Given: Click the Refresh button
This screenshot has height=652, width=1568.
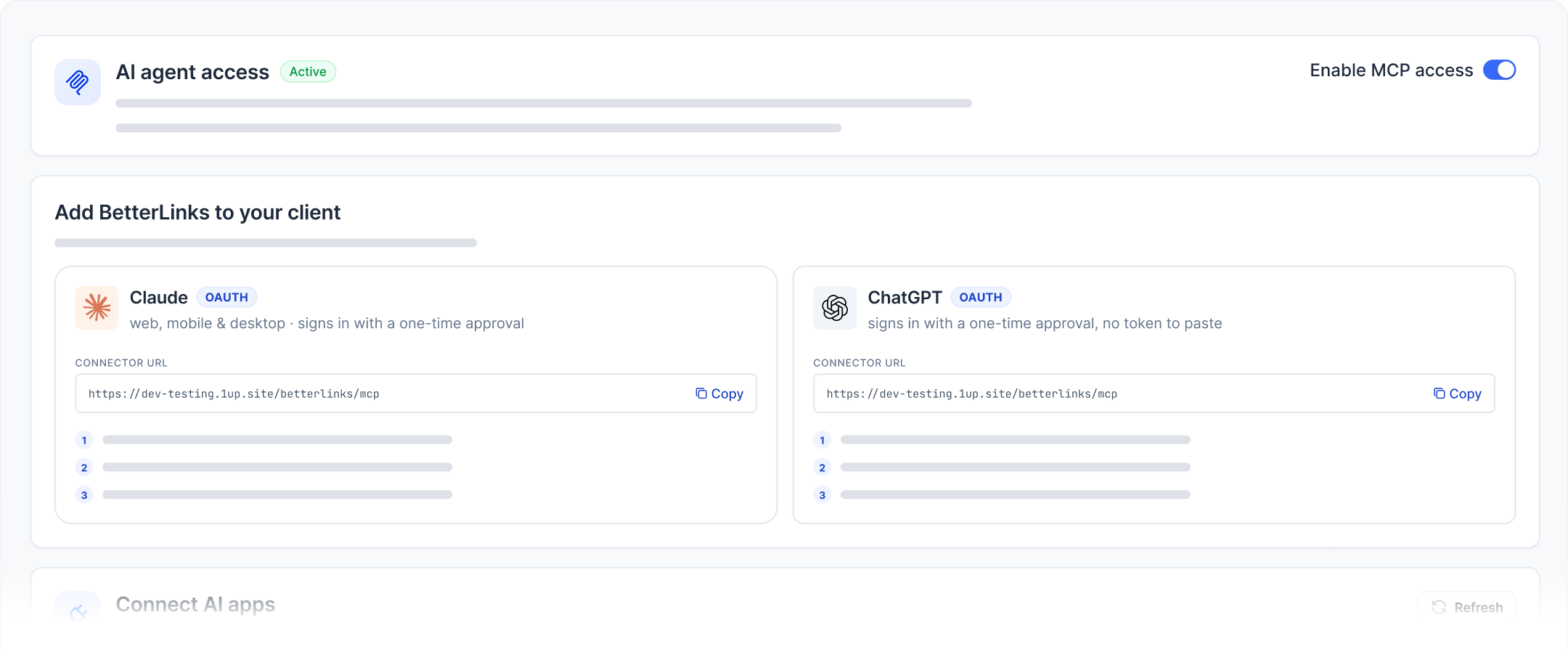Looking at the screenshot, I should [1466, 607].
